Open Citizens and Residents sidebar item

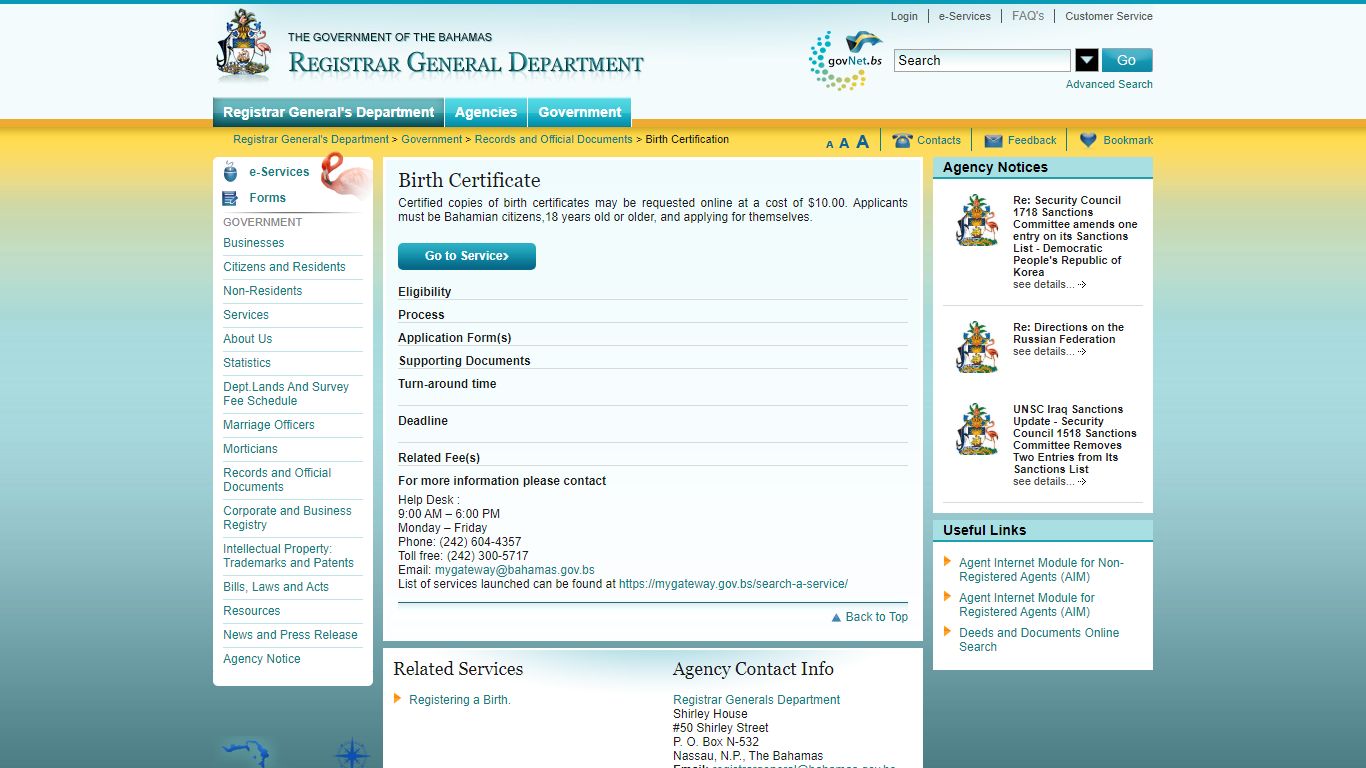click(284, 267)
